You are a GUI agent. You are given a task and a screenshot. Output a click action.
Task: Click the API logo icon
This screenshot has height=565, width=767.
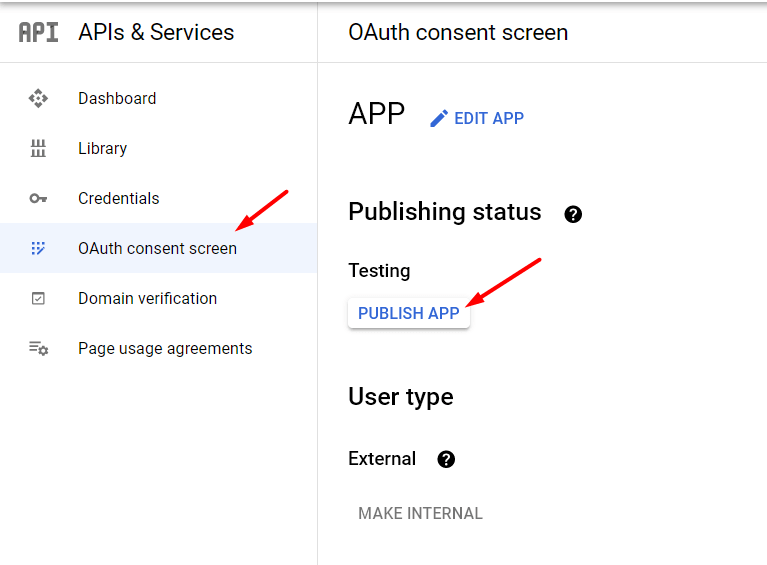click(39, 33)
